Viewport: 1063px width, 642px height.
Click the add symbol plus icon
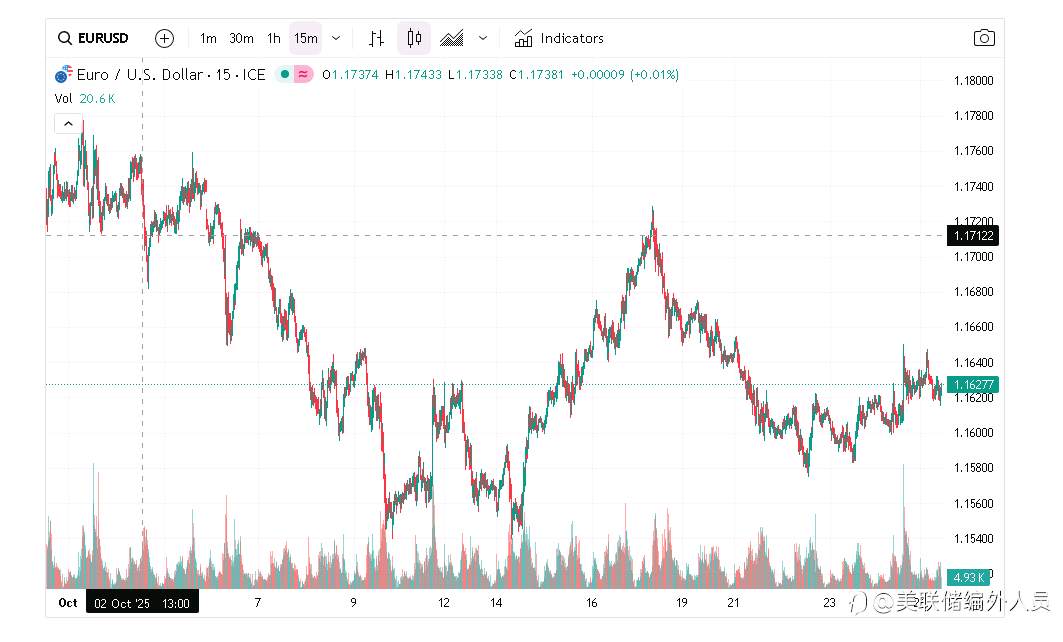pyautogui.click(x=165, y=38)
